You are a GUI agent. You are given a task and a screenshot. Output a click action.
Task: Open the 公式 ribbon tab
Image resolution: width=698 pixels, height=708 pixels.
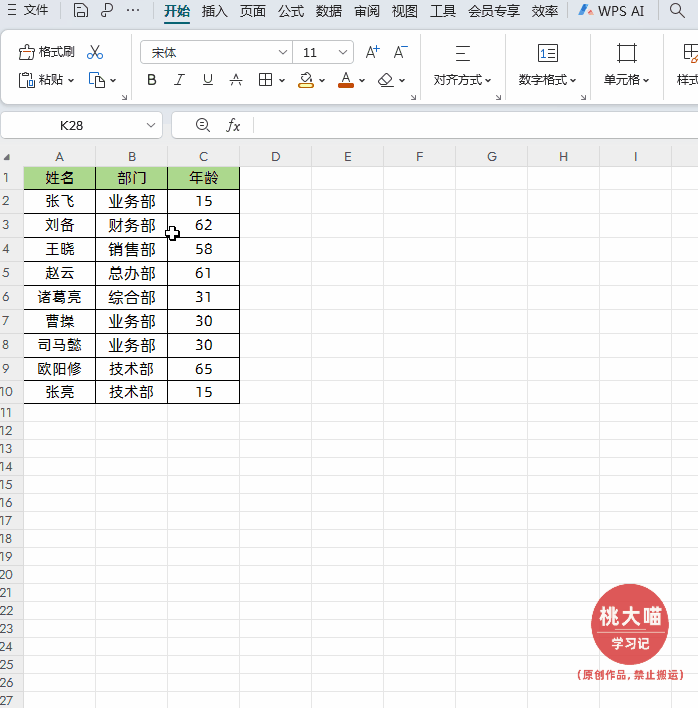pos(291,11)
